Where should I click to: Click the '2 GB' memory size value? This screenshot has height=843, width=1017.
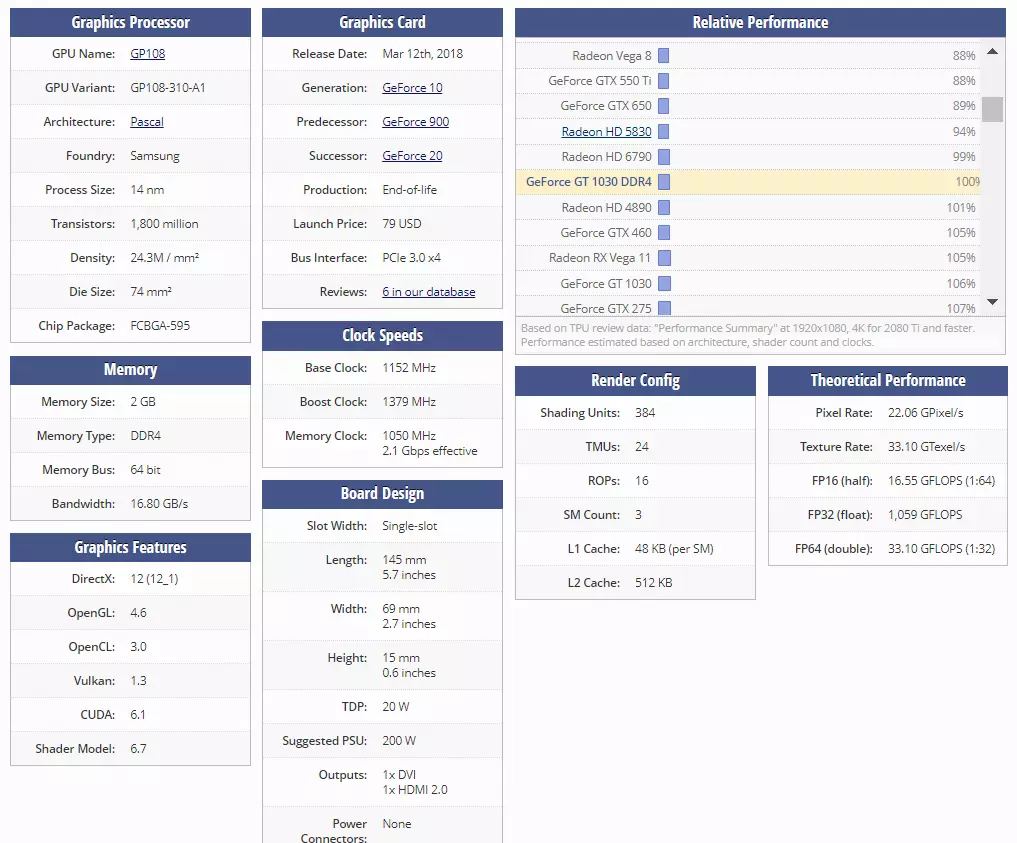click(x=143, y=402)
